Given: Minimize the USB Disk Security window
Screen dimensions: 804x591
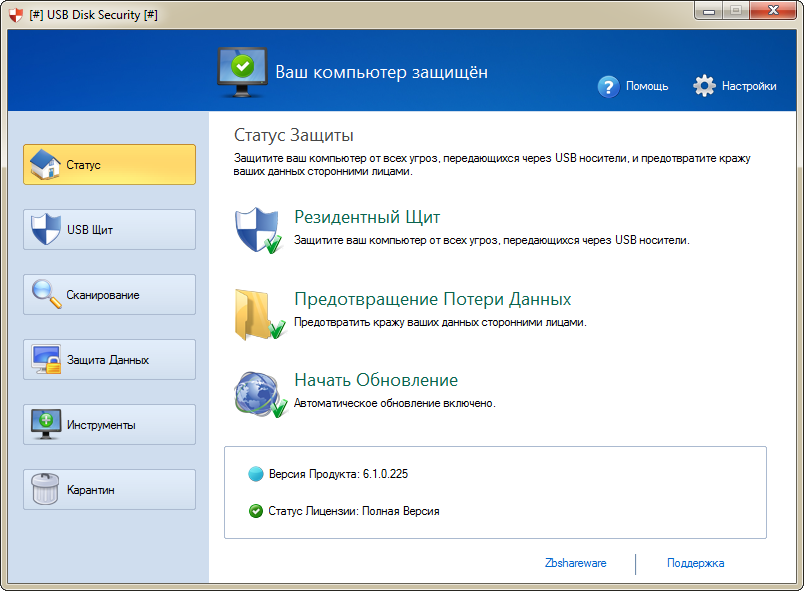Looking at the screenshot, I should 709,11.
